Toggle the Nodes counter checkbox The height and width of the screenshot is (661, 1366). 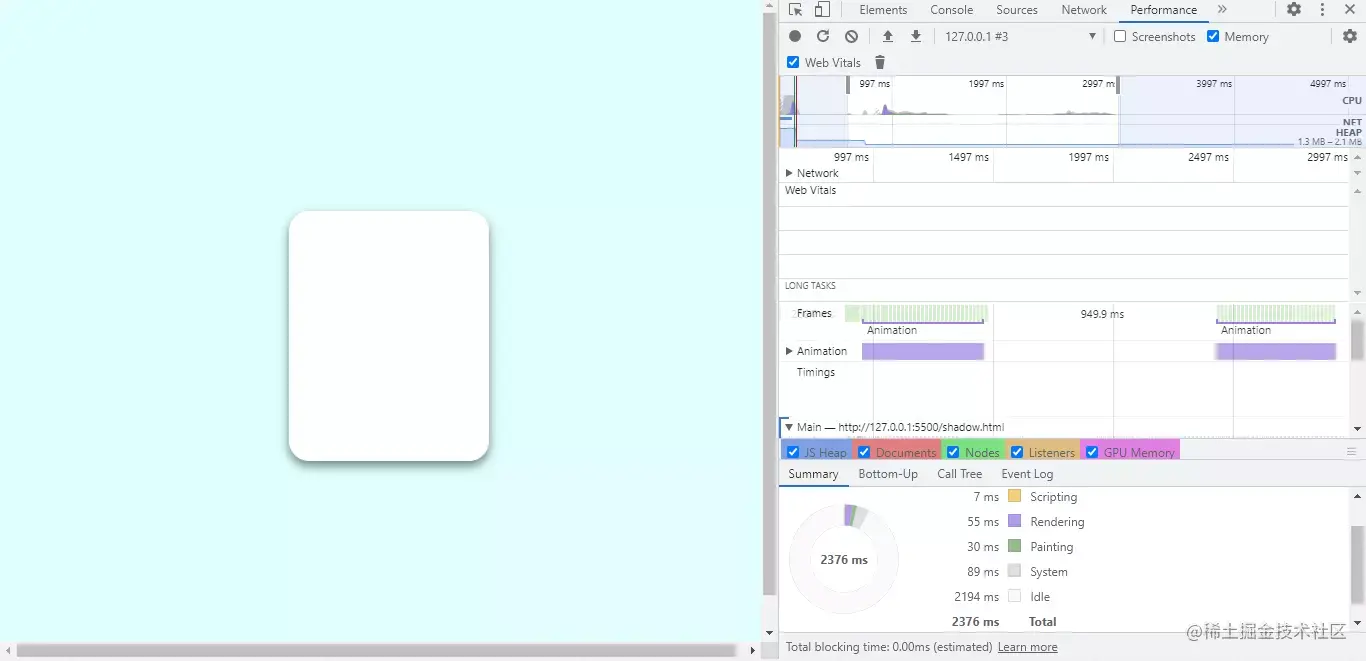point(953,452)
